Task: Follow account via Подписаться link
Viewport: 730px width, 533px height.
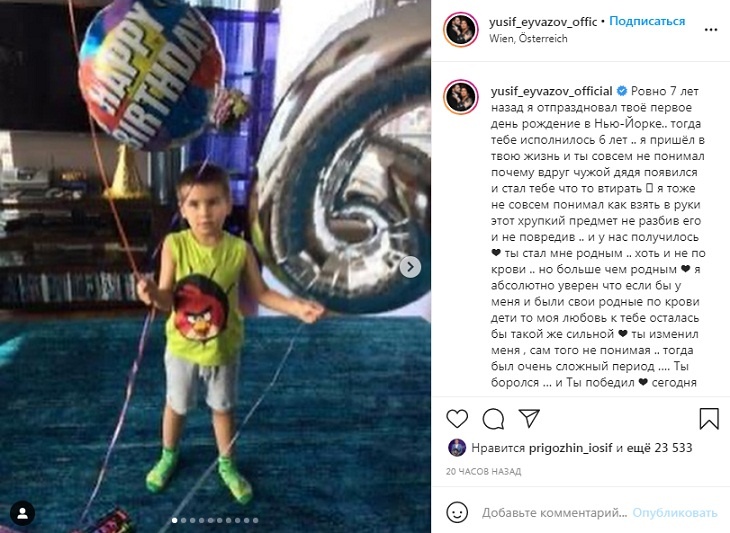Action: (x=647, y=21)
